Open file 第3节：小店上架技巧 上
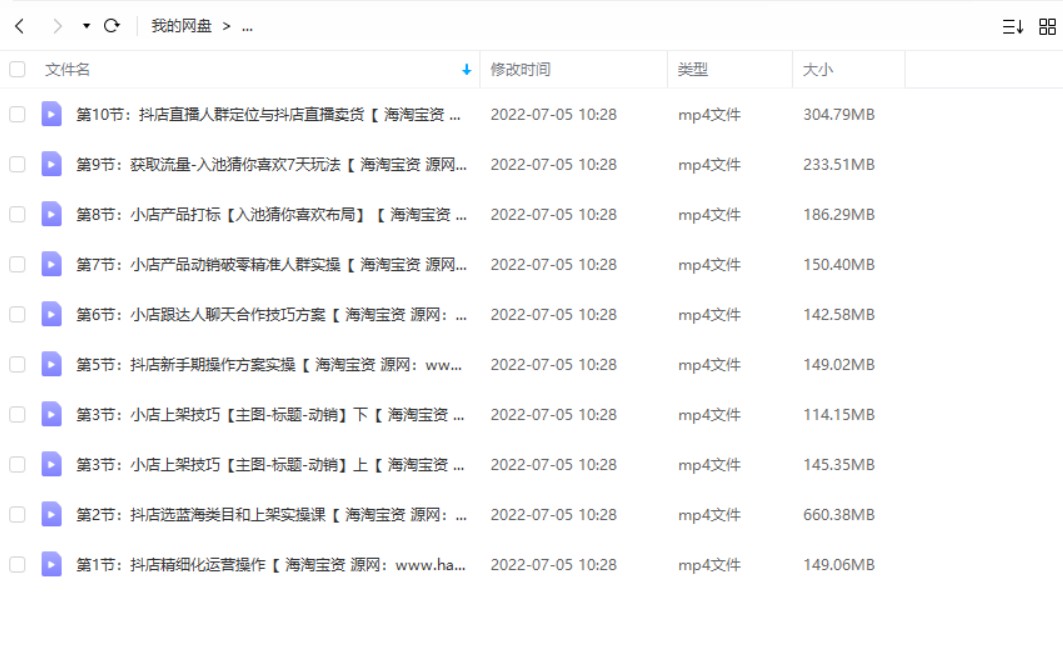 click(270, 465)
